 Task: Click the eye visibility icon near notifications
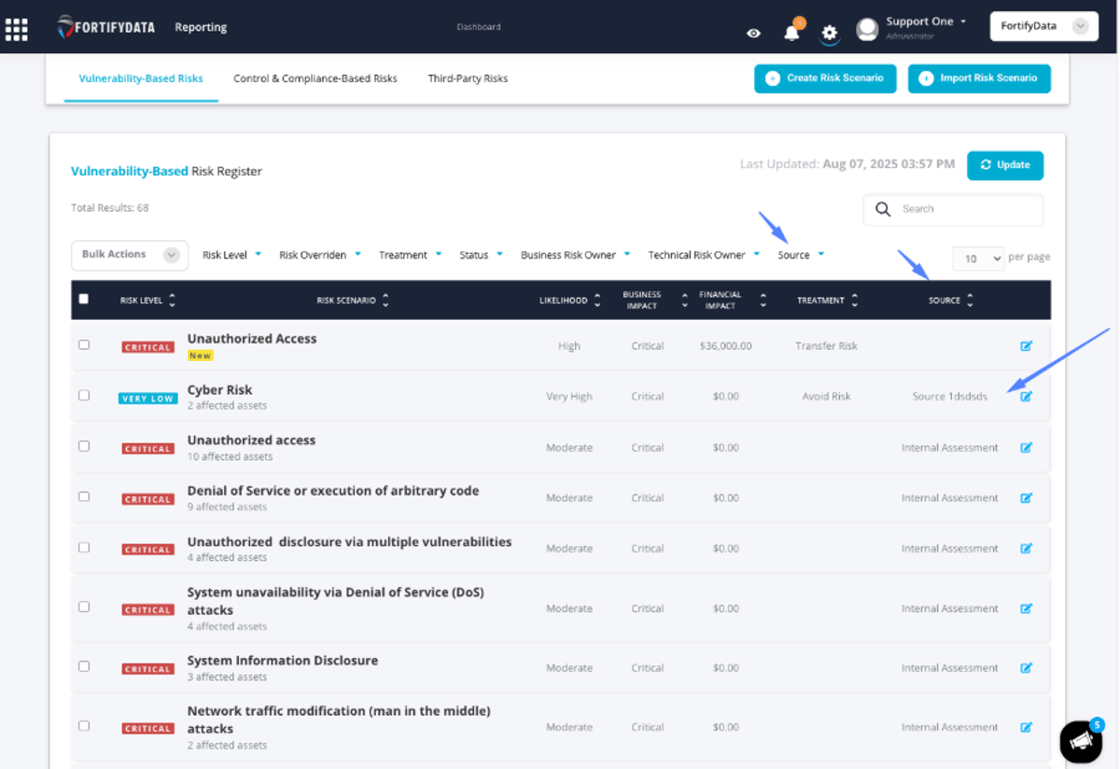point(754,33)
